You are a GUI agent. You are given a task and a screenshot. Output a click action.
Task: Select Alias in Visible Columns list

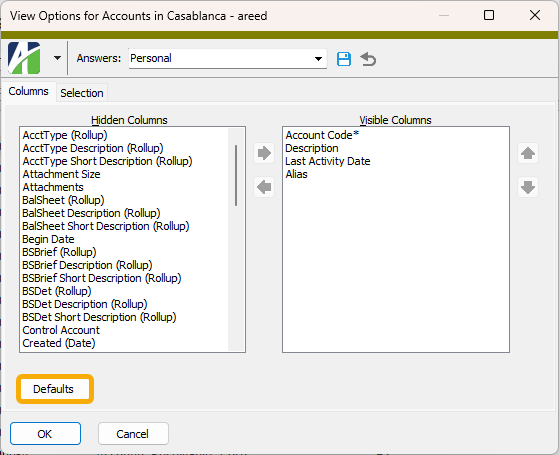click(296, 174)
